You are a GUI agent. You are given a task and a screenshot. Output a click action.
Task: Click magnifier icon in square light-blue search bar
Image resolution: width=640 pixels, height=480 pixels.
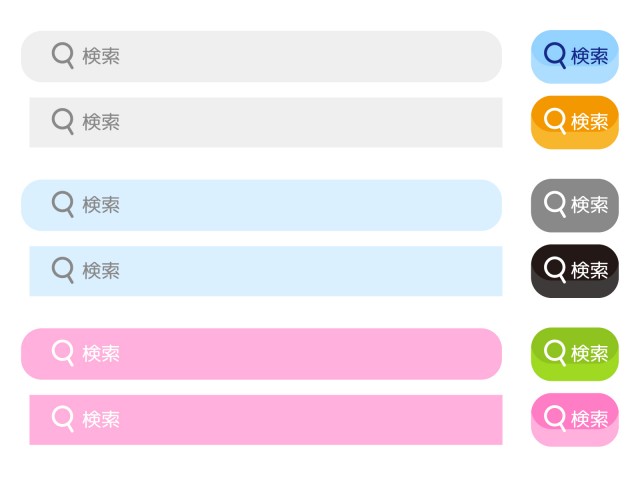62,269
